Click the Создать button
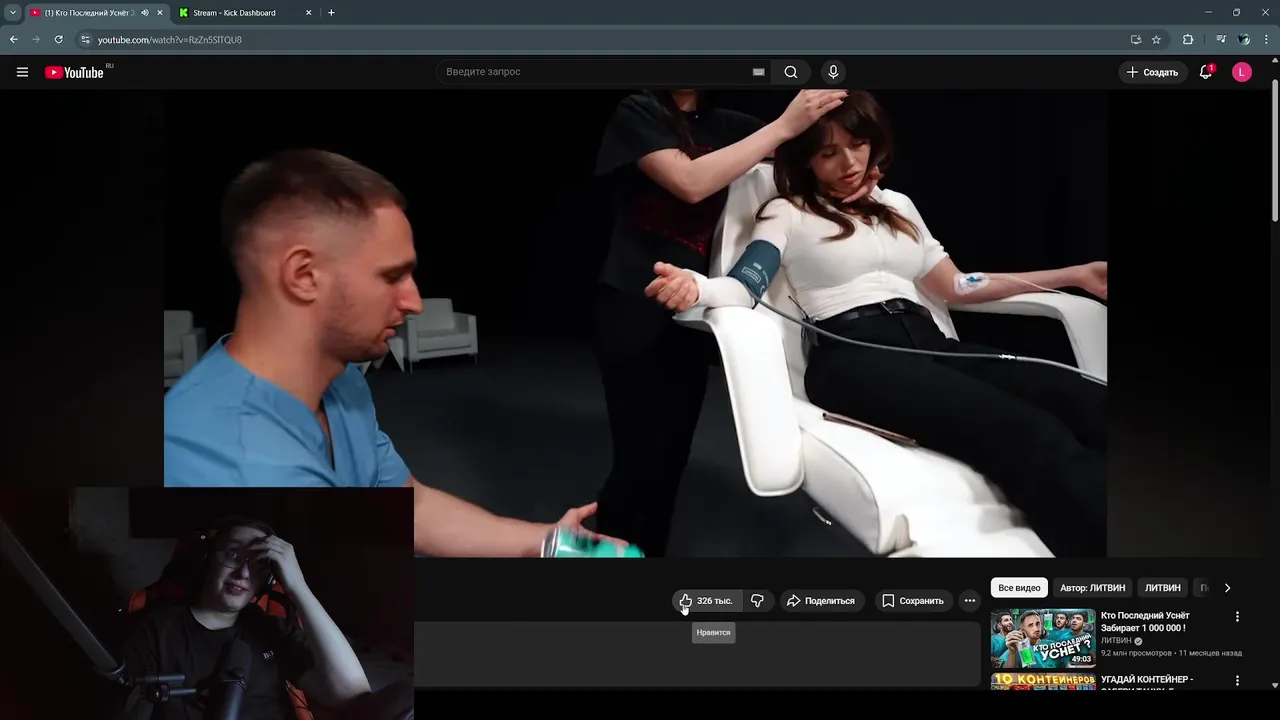This screenshot has width=1280, height=720. (1152, 72)
